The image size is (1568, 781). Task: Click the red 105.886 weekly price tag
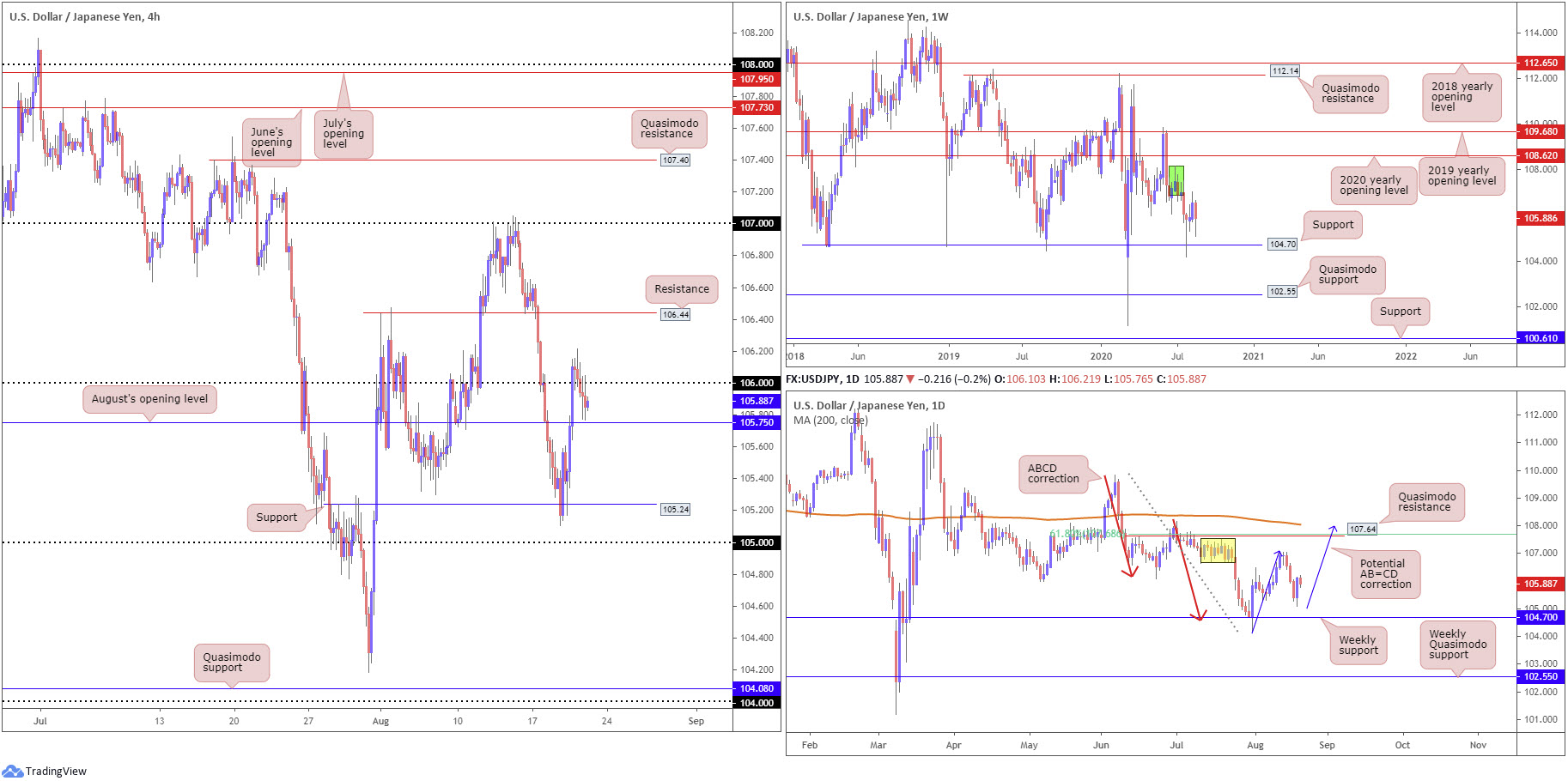click(1541, 218)
